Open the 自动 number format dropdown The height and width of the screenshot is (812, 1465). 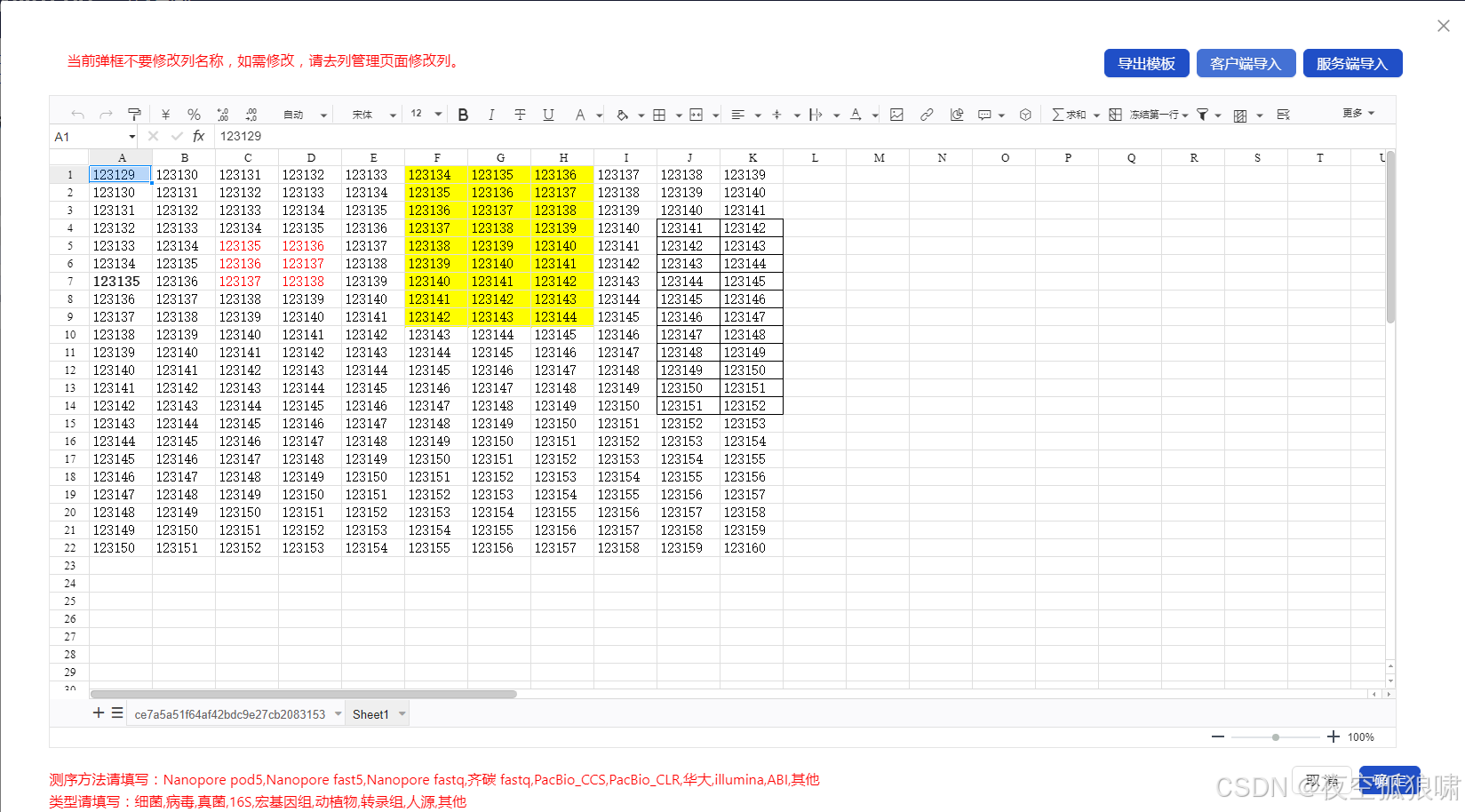coord(305,115)
